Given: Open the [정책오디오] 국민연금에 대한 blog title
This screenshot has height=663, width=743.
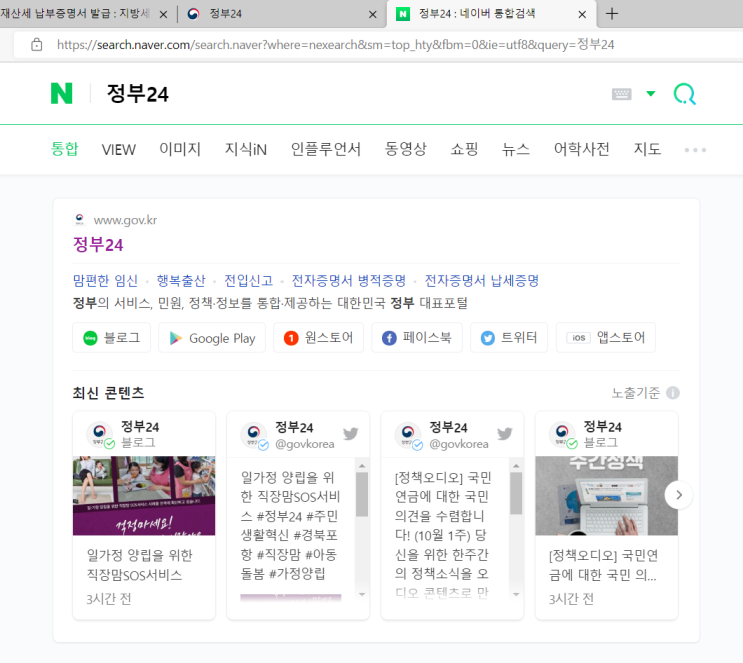Looking at the screenshot, I should [x=603, y=565].
